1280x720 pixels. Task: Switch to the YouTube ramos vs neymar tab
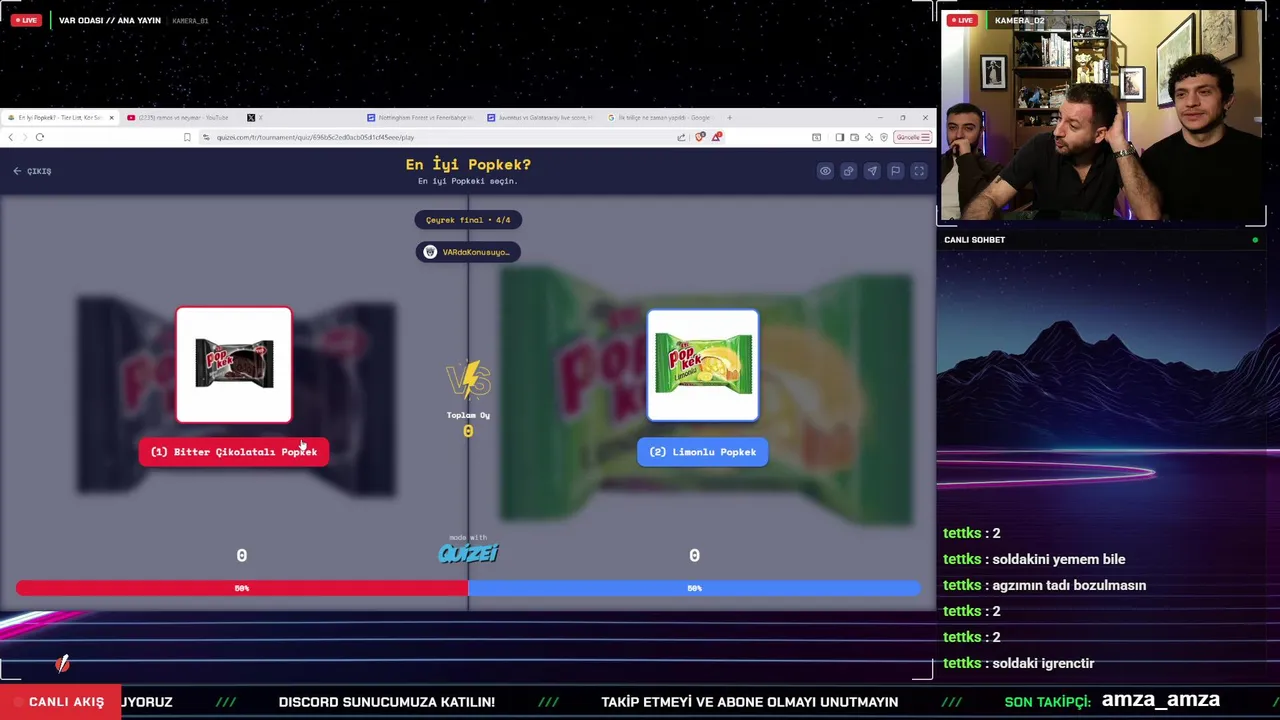click(180, 118)
